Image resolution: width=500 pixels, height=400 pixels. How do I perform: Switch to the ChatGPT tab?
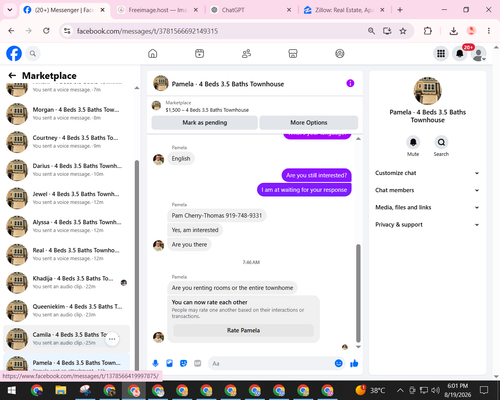pos(250,10)
